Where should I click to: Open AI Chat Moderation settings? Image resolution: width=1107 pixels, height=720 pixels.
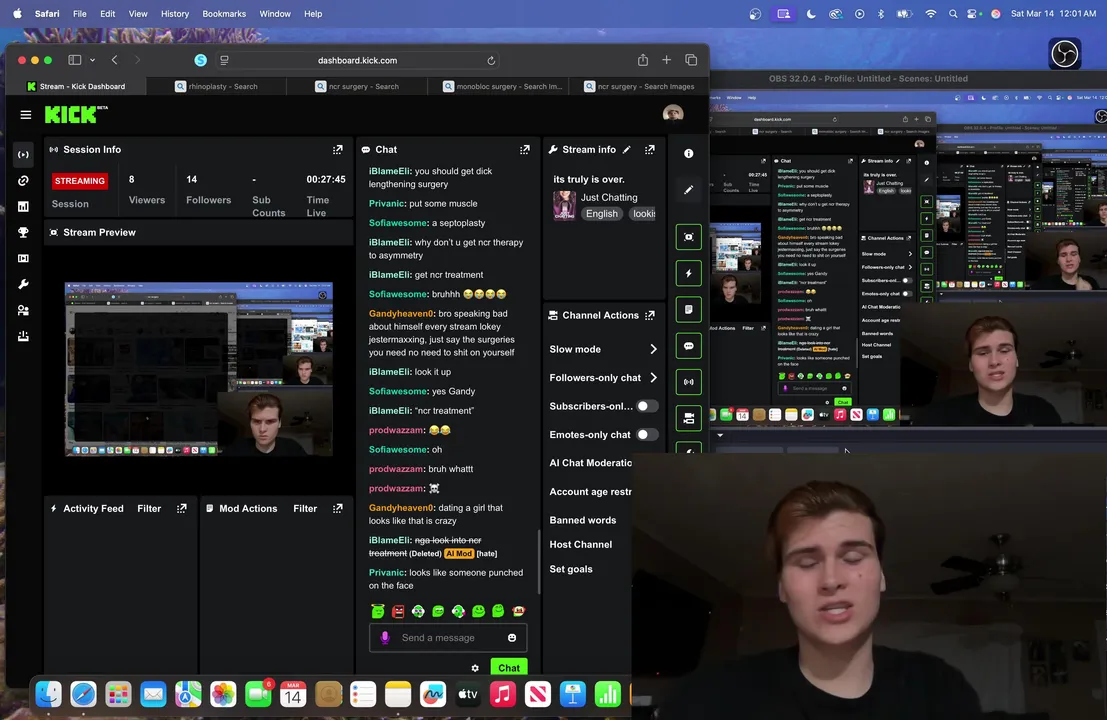[590, 463]
